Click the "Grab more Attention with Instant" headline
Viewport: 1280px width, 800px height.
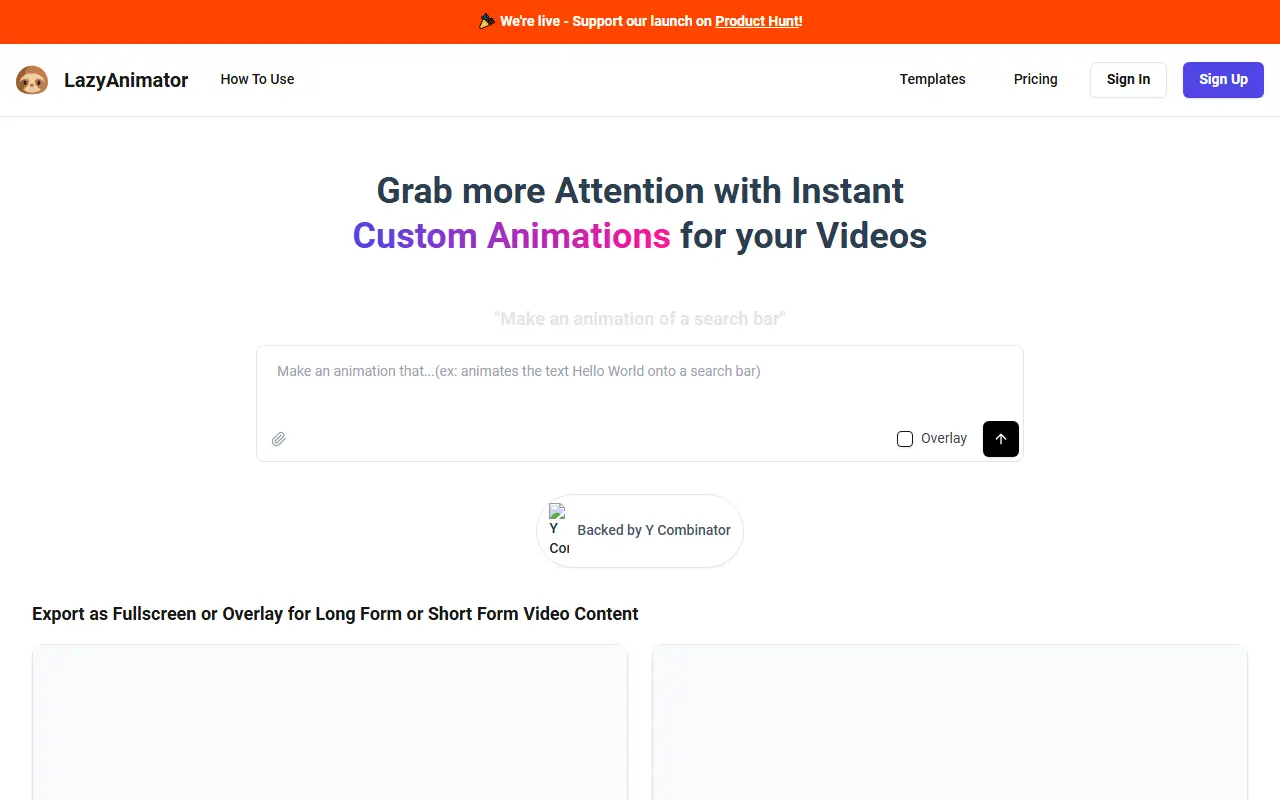tap(640, 190)
